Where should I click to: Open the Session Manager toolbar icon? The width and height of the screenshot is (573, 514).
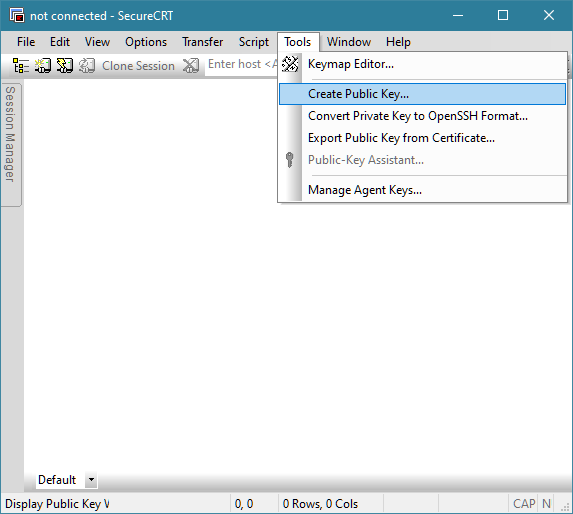(20, 65)
